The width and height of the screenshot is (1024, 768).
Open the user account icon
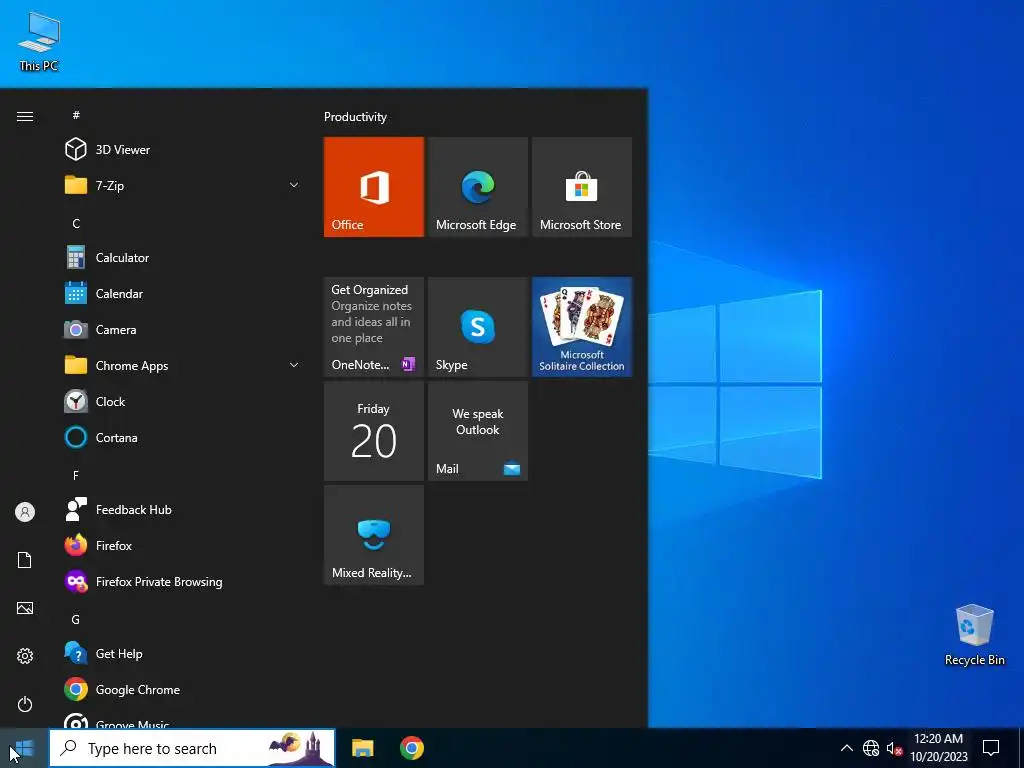pos(25,512)
